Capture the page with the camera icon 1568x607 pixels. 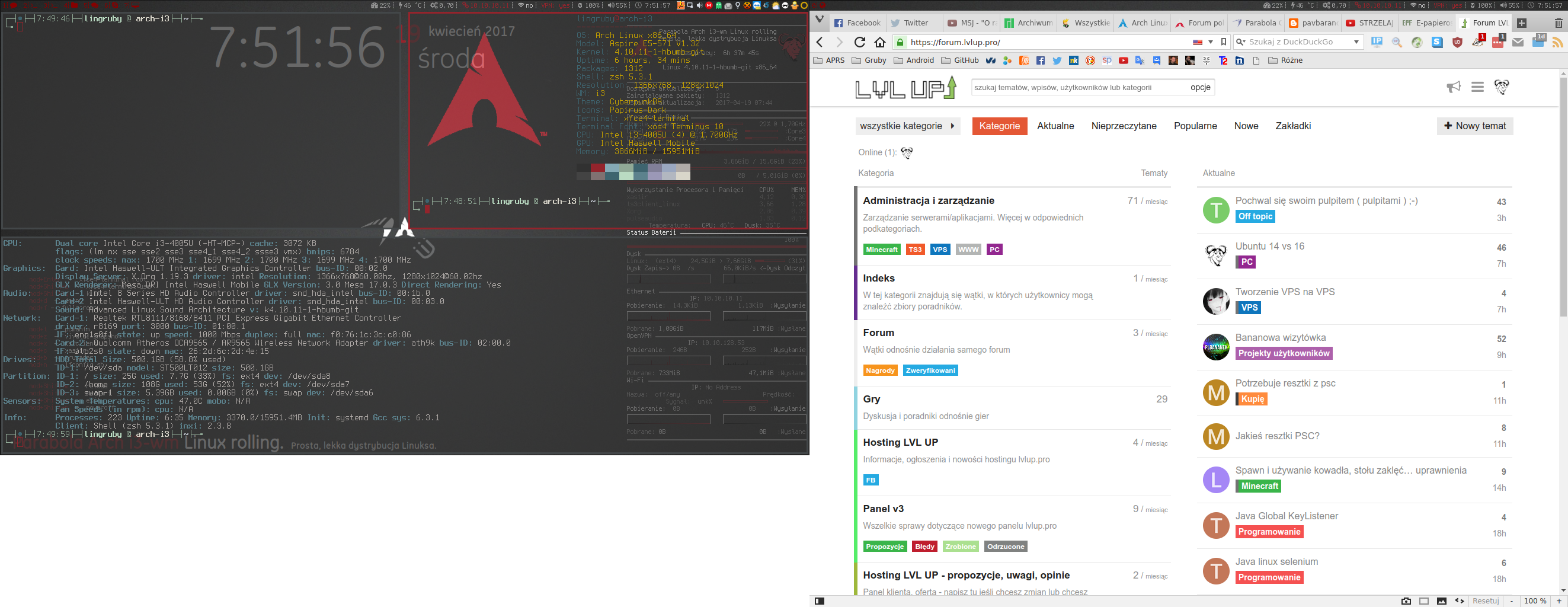pos(1406,601)
